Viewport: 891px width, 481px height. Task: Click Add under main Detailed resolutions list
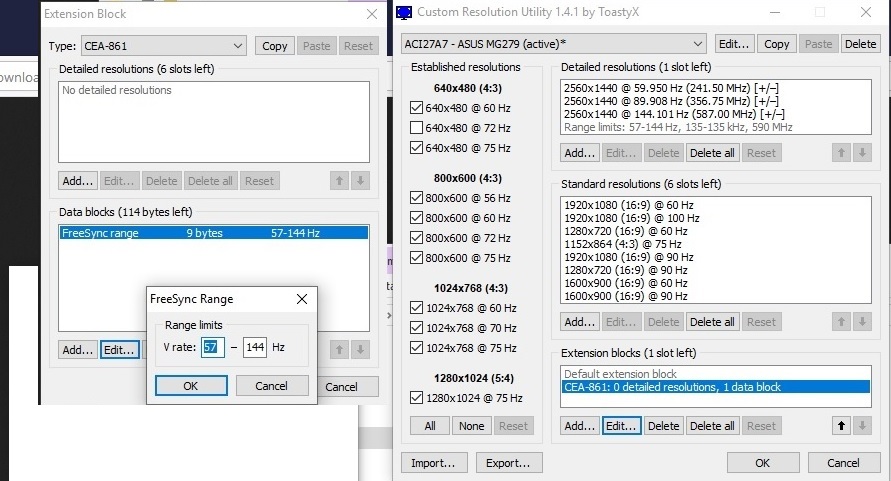tap(579, 153)
